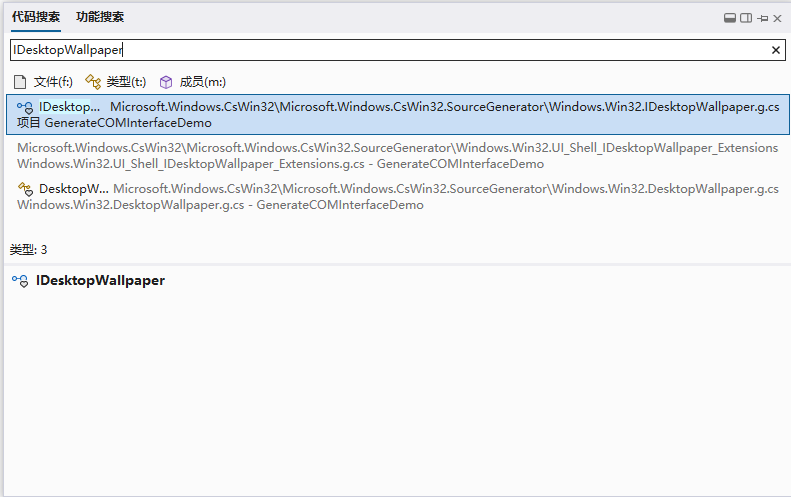791x497 pixels.
Task: Toggle the bottom preview panel layout icon
Action: pos(729,18)
